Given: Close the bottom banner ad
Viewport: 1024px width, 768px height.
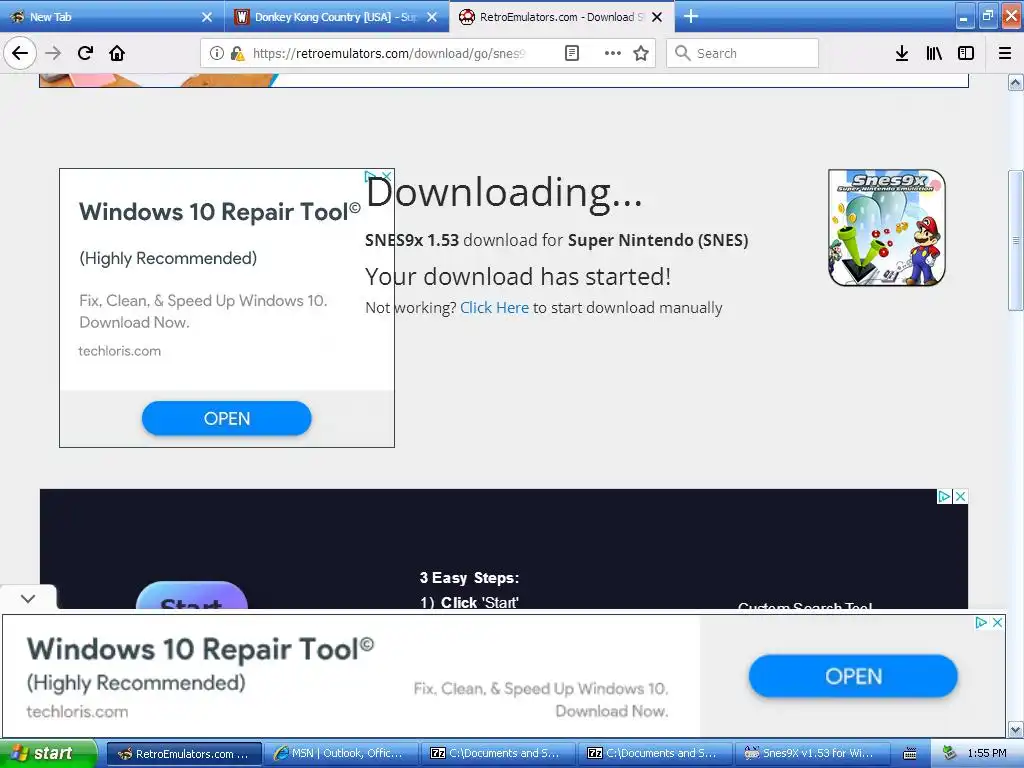Looking at the screenshot, I should pos(997,622).
